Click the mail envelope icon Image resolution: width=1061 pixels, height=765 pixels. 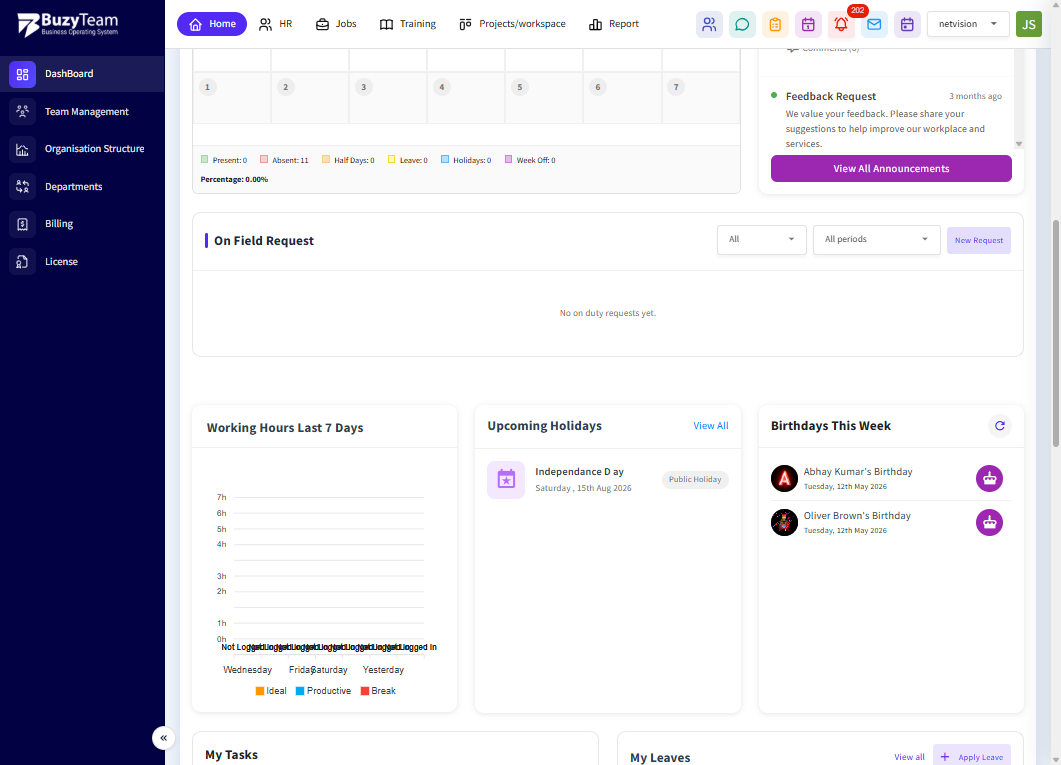click(x=874, y=24)
